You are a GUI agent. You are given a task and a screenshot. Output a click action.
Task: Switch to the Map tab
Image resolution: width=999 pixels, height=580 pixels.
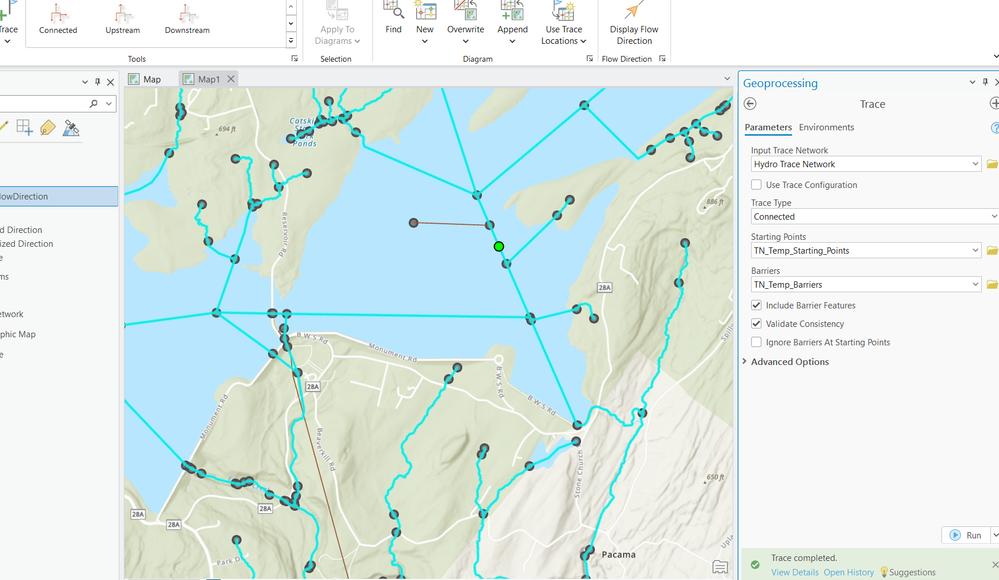pos(145,80)
